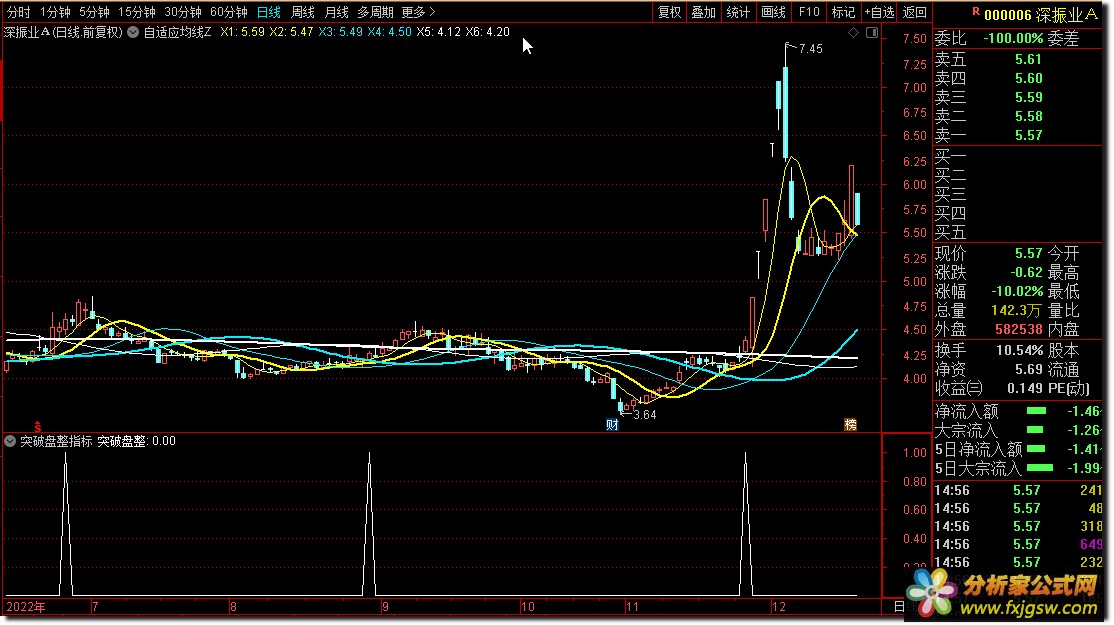1114x625 pixels.
Task: Click the diamond icon at chart top-right
Action: pyautogui.click(x=853, y=33)
